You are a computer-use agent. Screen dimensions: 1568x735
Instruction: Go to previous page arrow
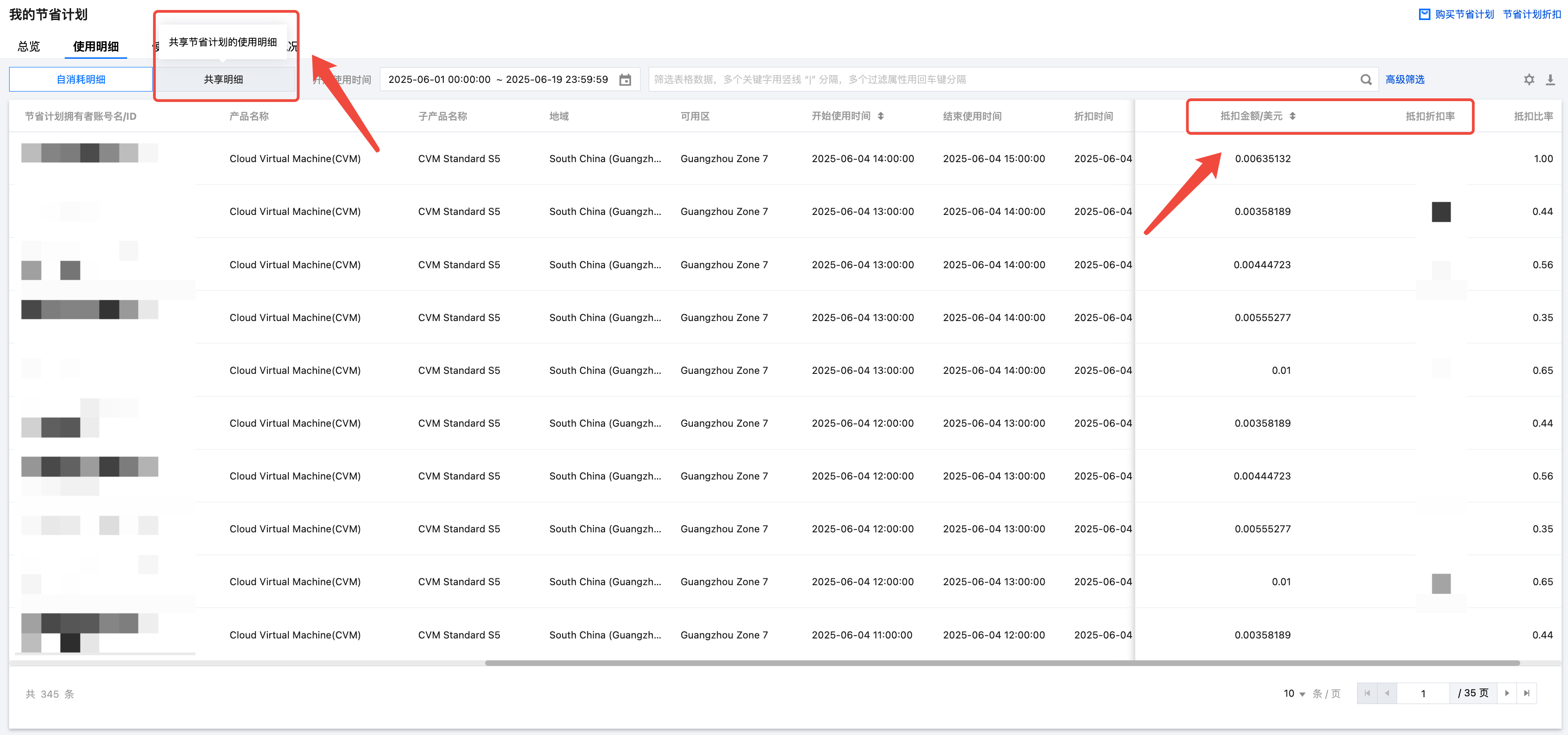click(x=1387, y=693)
